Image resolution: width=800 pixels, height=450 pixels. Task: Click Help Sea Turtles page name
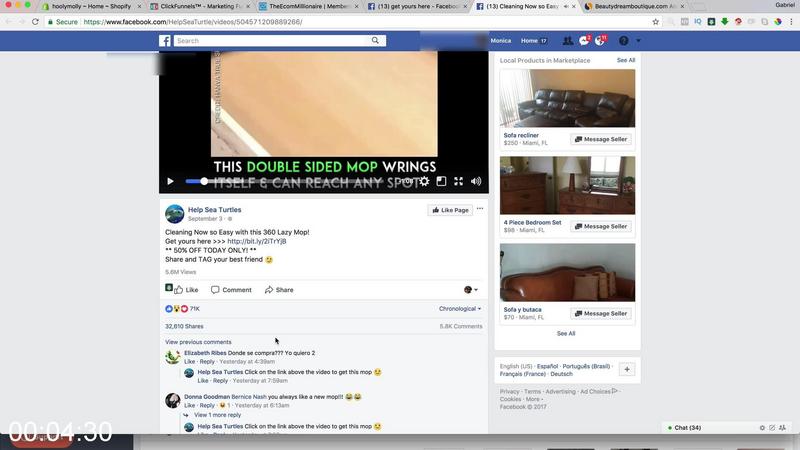click(214, 210)
